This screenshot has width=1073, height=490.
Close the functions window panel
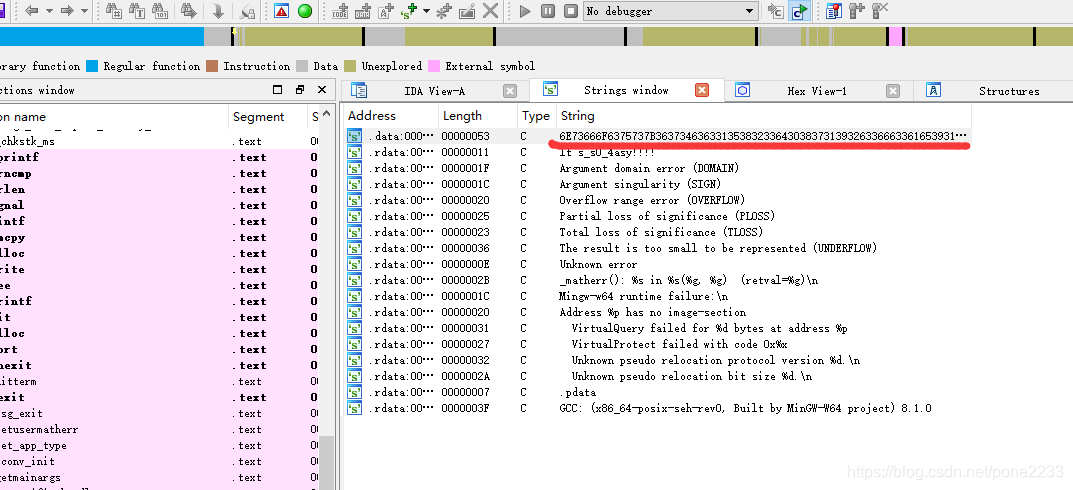[x=322, y=90]
